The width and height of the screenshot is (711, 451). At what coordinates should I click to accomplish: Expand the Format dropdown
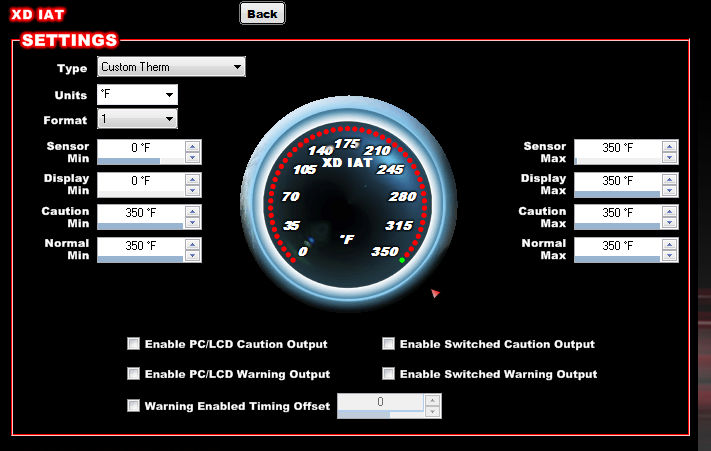pos(137,120)
